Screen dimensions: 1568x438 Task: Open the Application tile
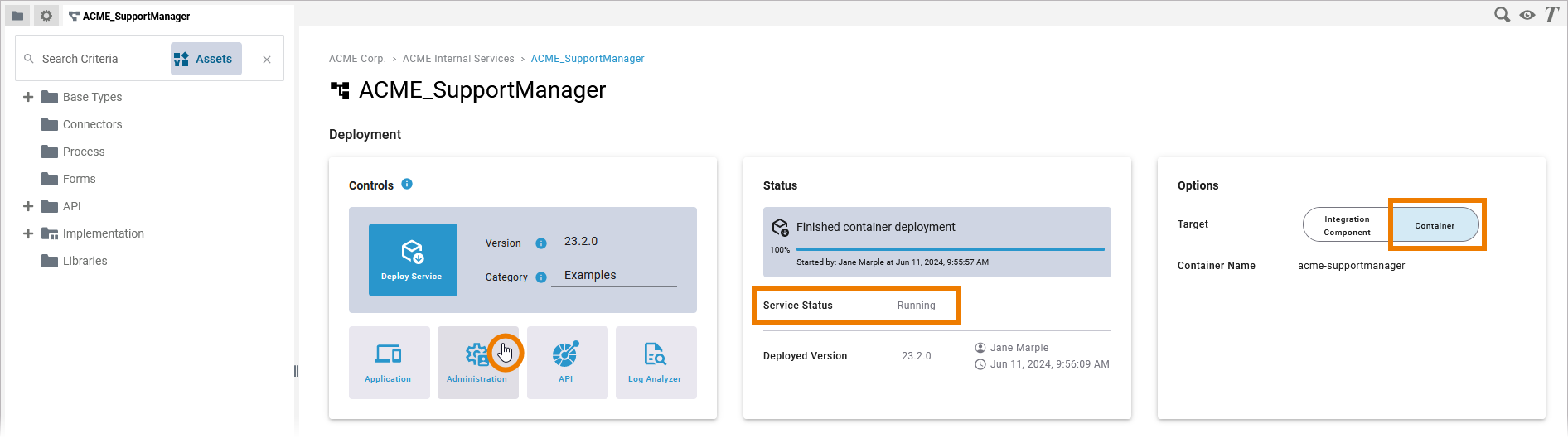click(389, 362)
